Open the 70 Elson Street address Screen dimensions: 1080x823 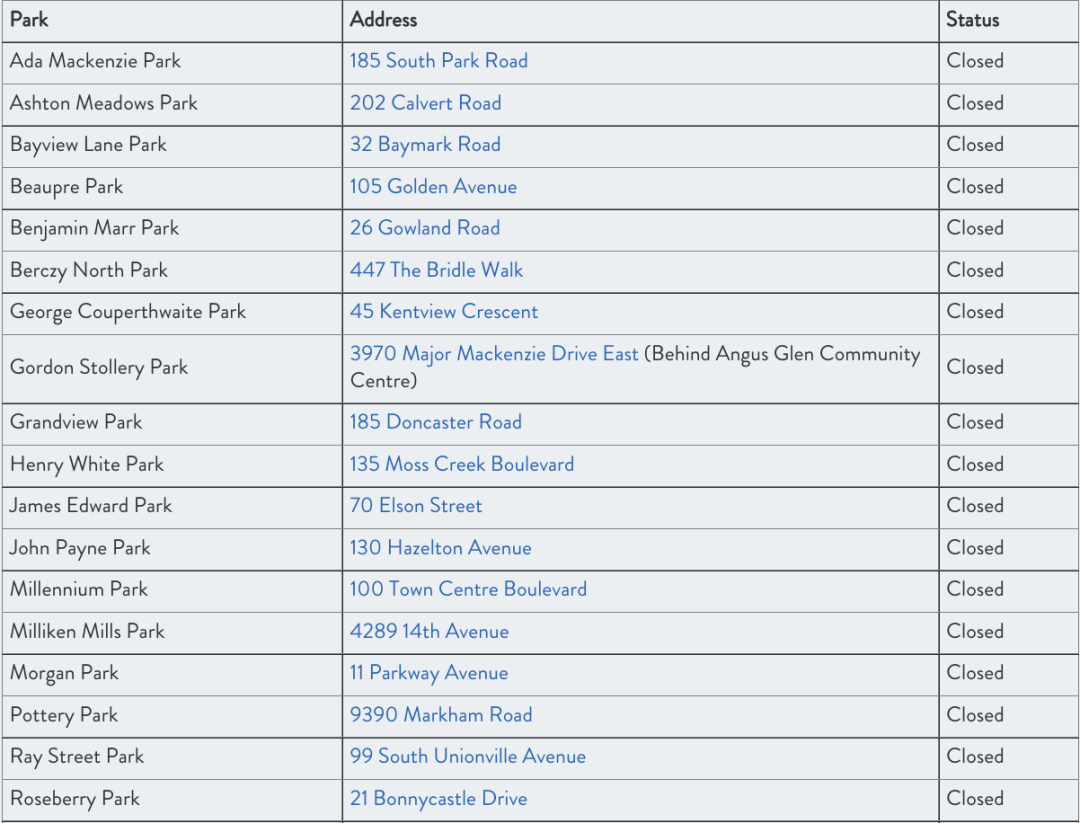(415, 506)
